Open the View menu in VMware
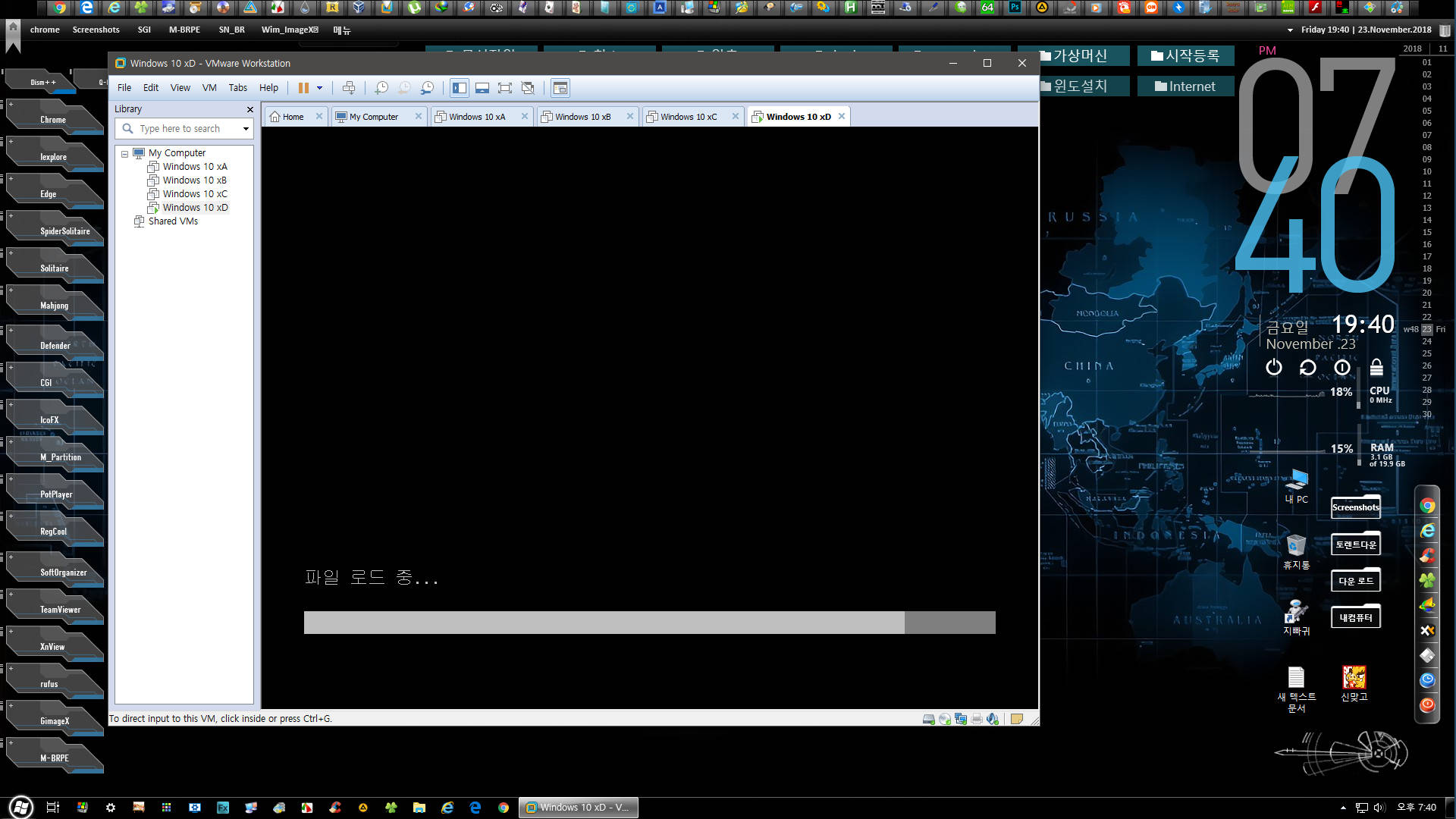 tap(180, 88)
